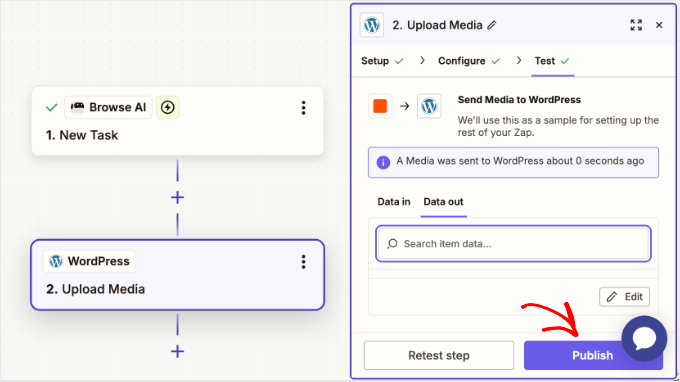This screenshot has width=680, height=382.
Task: Click chevron between Setup and Configure
Action: tap(422, 61)
